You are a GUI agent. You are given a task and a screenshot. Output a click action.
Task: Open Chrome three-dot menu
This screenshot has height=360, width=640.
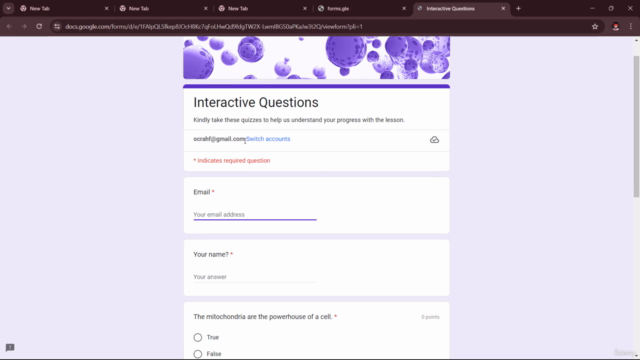(x=631, y=27)
